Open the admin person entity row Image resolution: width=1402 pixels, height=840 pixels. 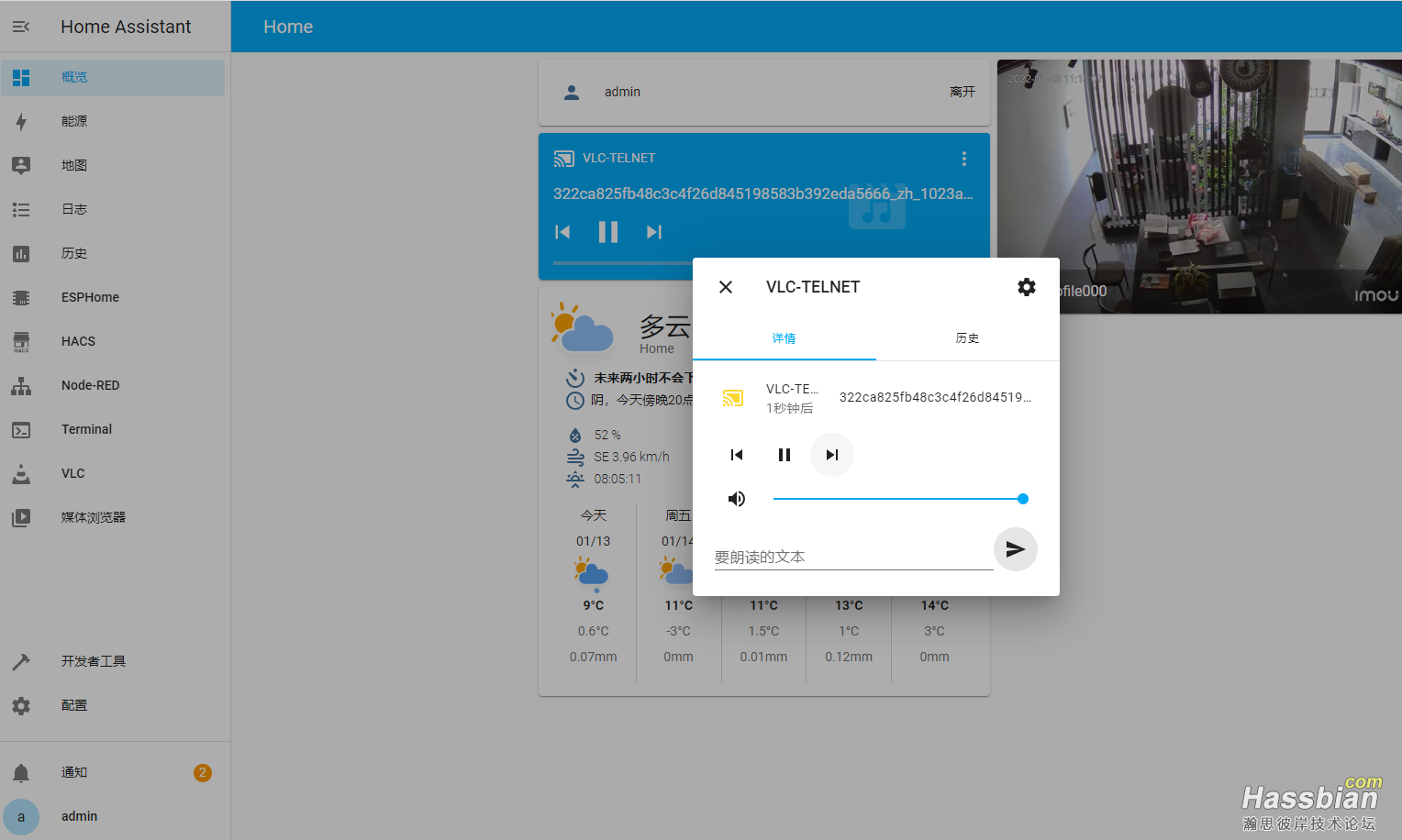(x=764, y=92)
